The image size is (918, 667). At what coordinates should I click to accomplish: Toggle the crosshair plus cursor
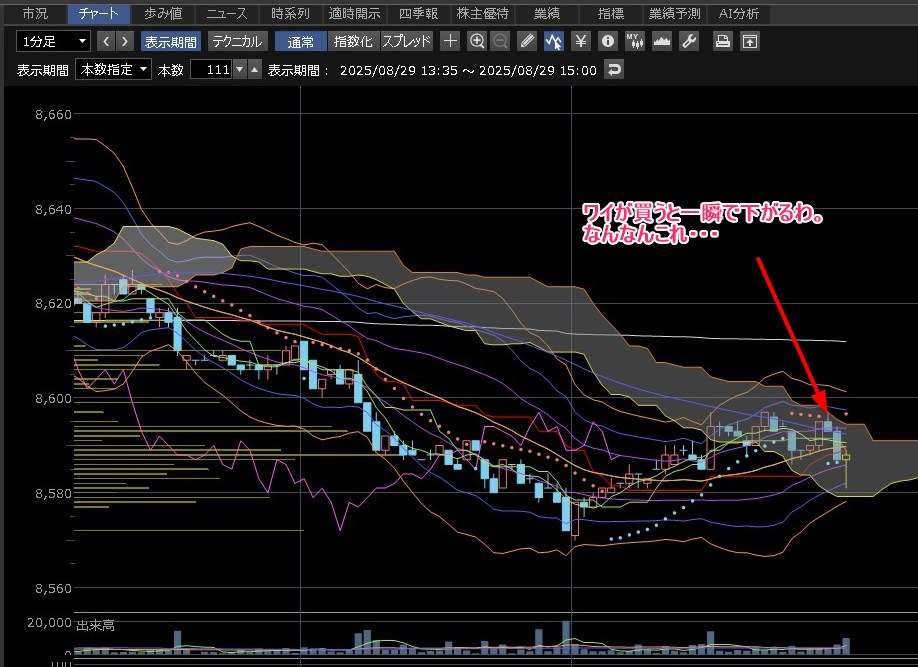(450, 41)
